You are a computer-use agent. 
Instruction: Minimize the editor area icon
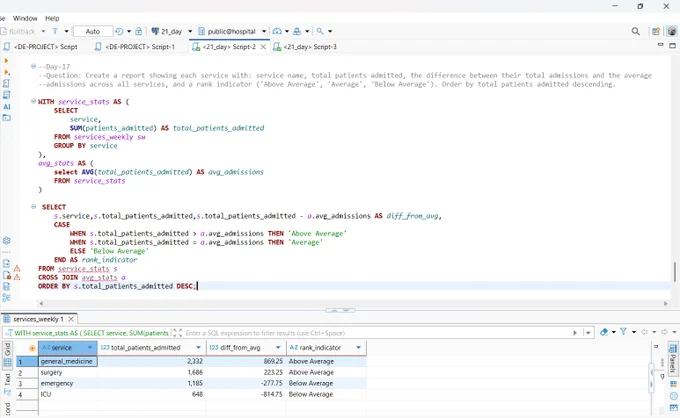[660, 45]
